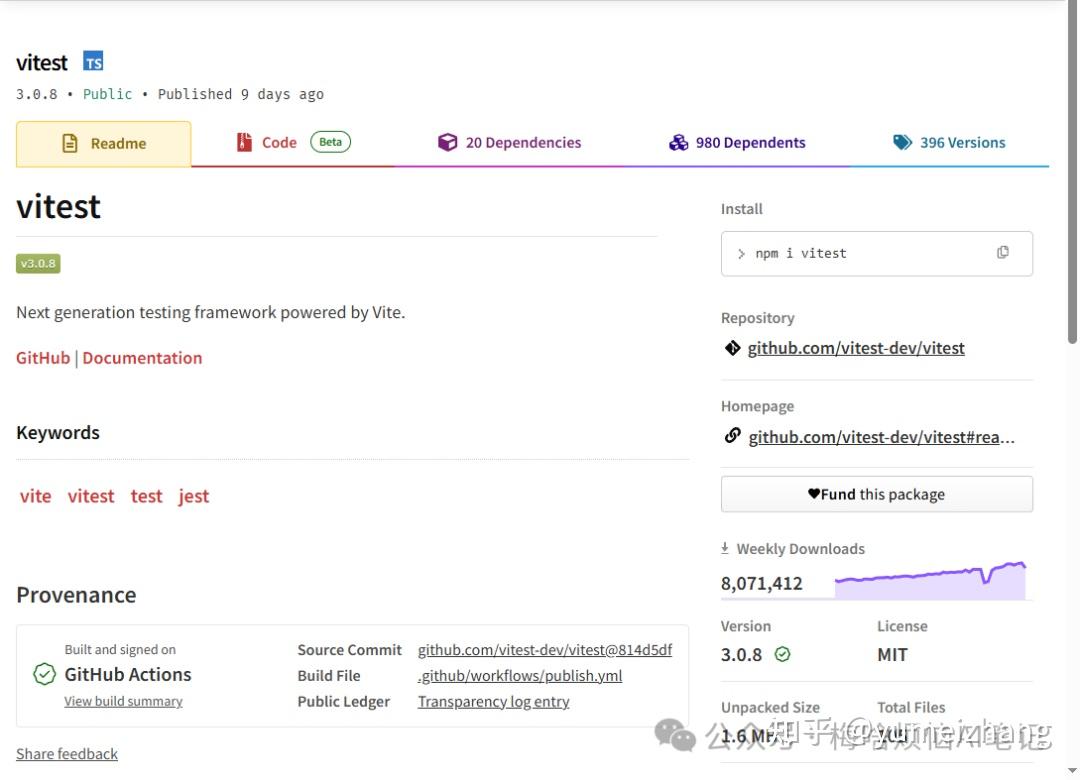The height and width of the screenshot is (780, 1080).
Task: Click the Fund this package button
Action: click(877, 494)
